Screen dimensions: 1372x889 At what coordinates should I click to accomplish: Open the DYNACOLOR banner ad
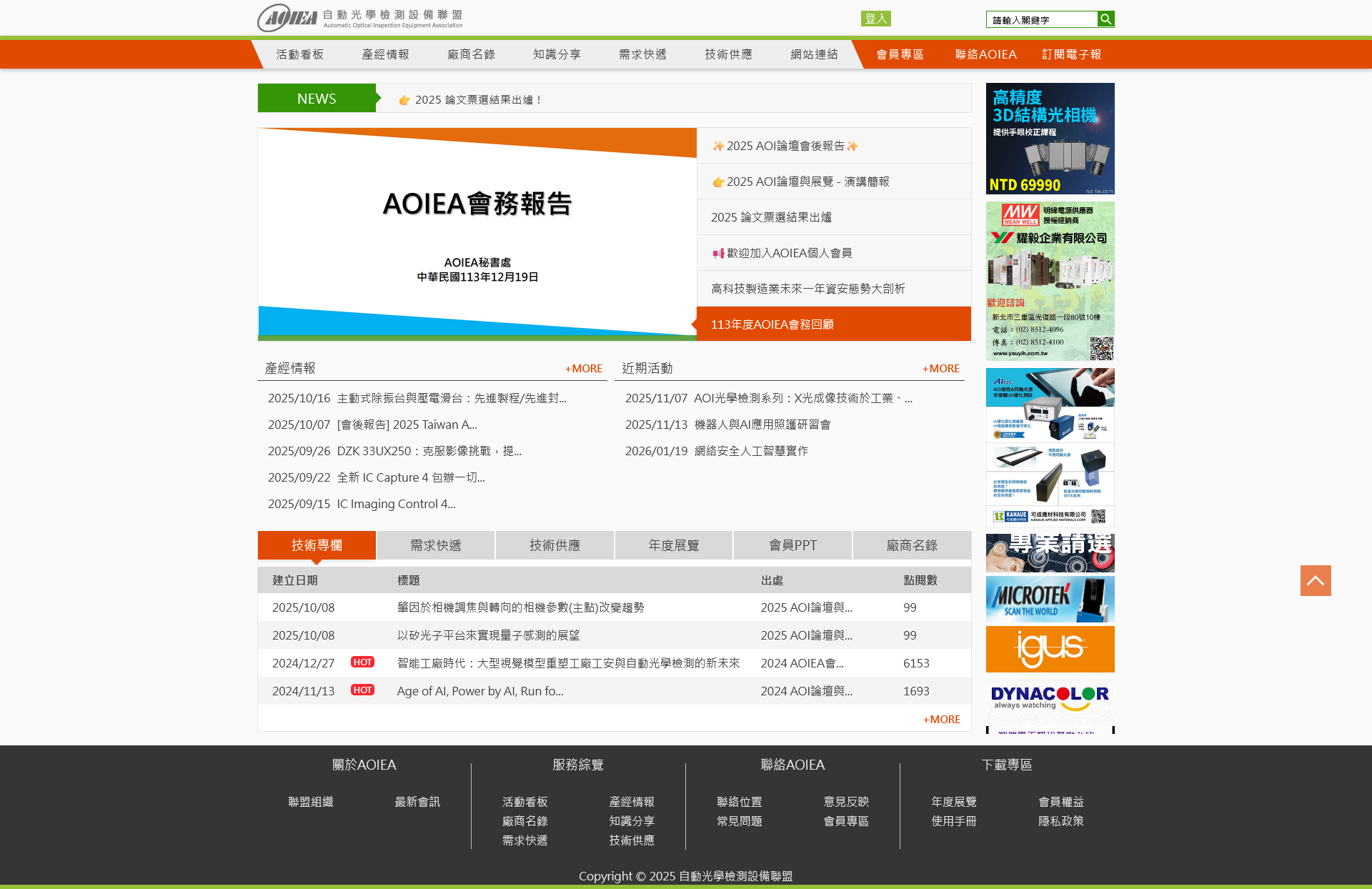click(1050, 698)
